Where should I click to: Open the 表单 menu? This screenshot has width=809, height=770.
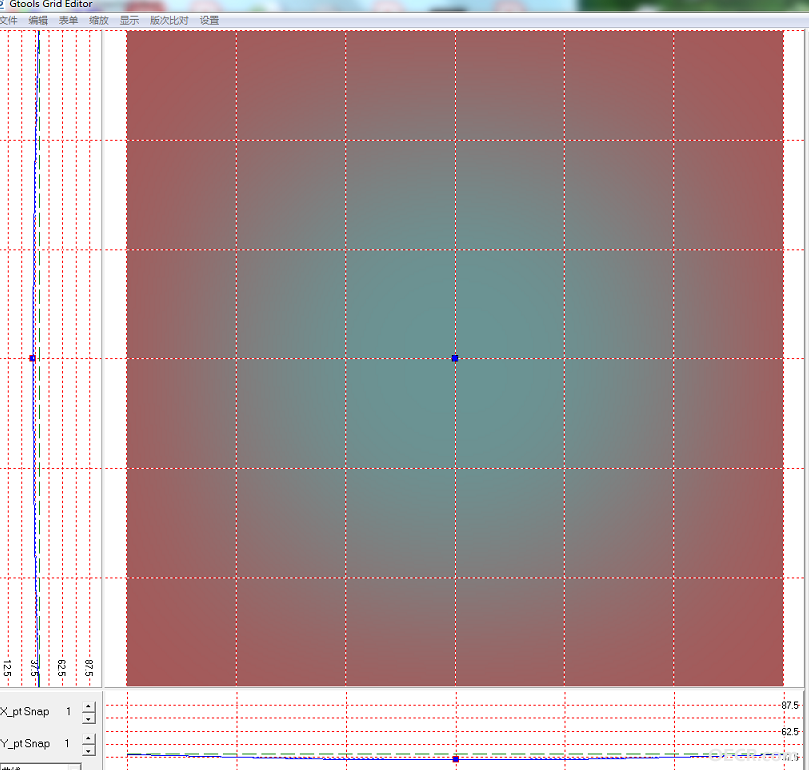point(68,21)
